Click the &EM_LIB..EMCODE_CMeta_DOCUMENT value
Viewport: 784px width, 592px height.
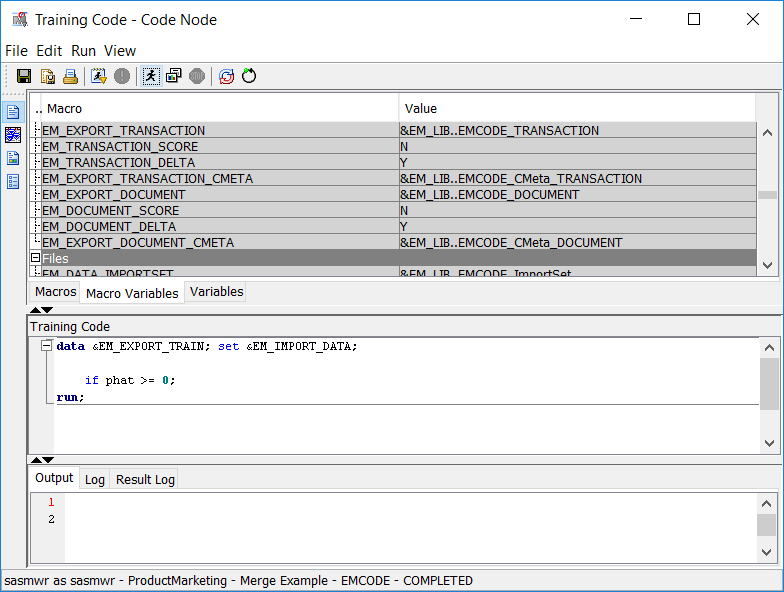tap(511, 242)
